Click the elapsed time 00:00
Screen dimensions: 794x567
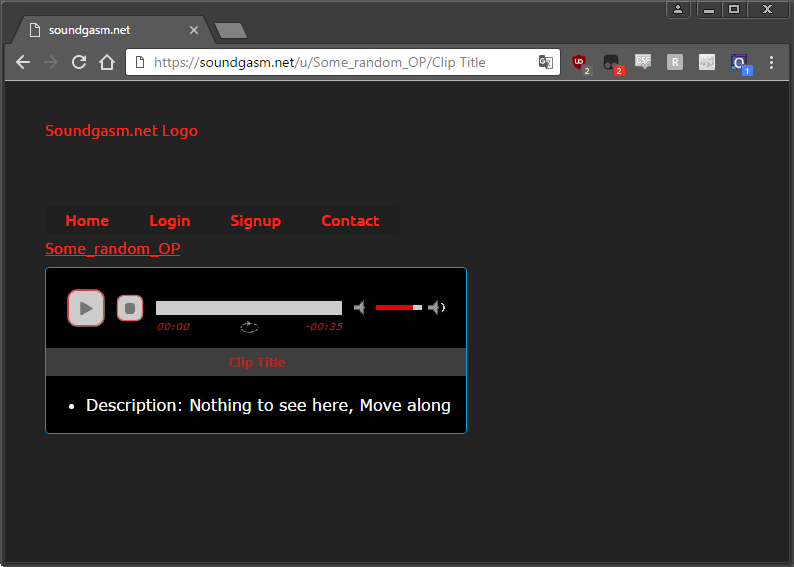pyautogui.click(x=173, y=327)
